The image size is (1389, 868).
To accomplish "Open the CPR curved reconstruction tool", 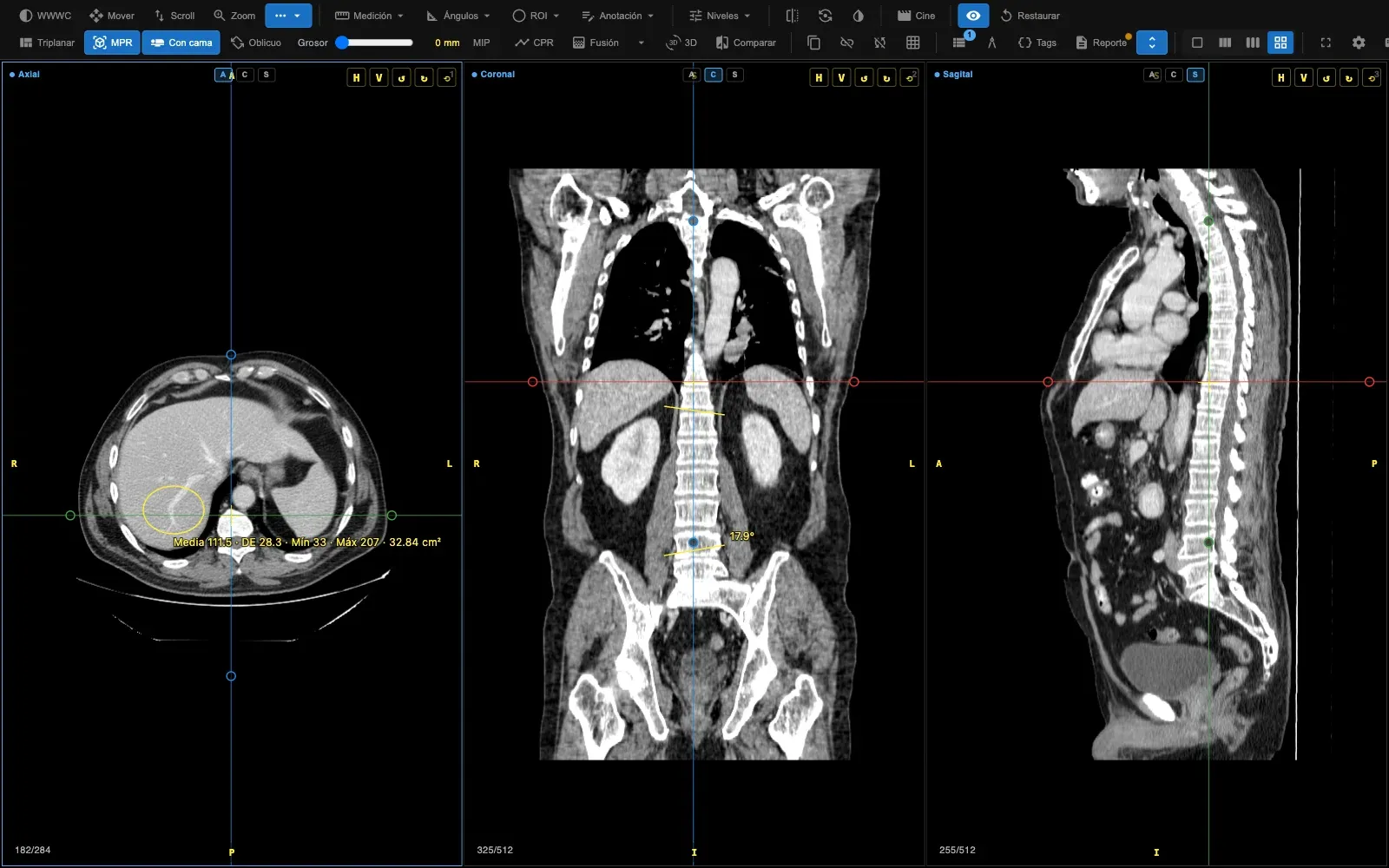I will [534, 43].
